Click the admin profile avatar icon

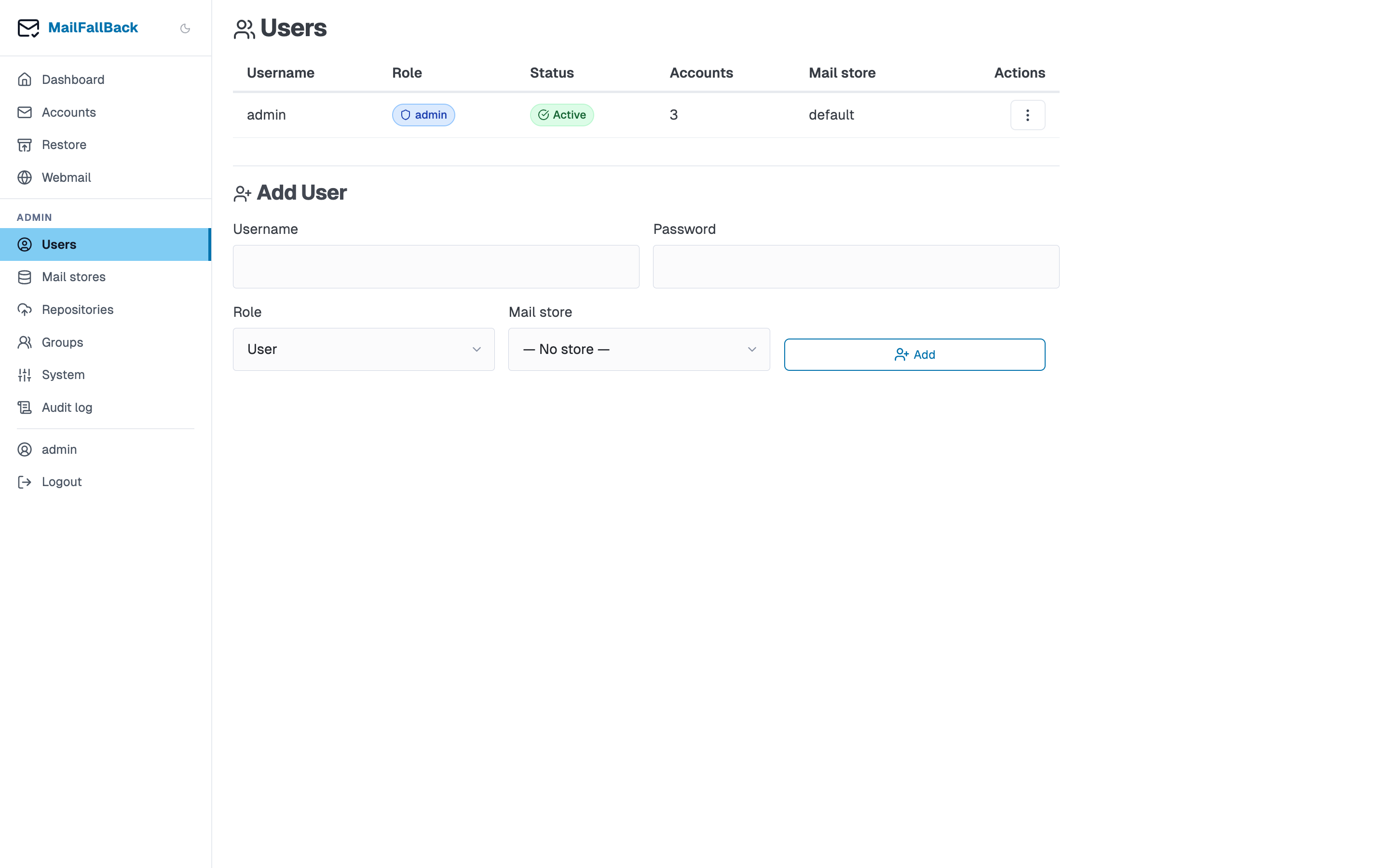pyautogui.click(x=25, y=449)
